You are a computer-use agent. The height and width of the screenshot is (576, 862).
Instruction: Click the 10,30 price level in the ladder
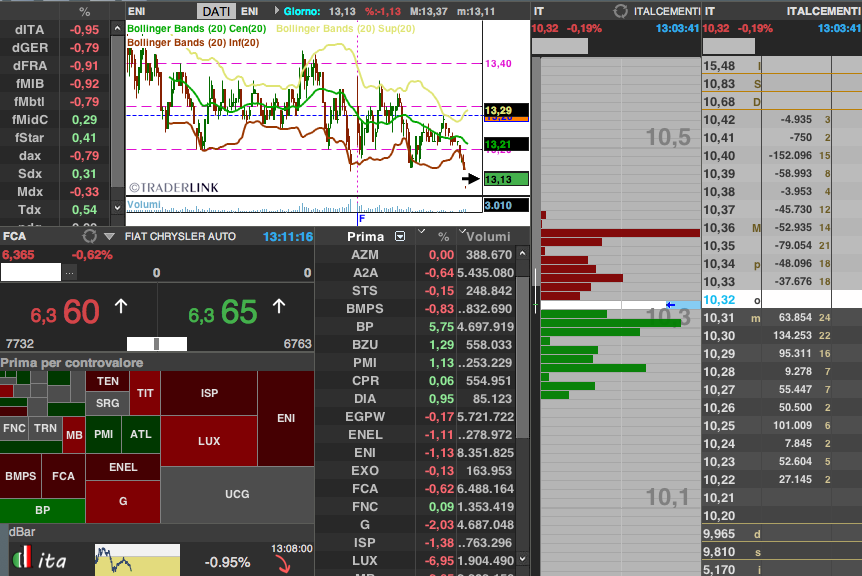point(719,335)
